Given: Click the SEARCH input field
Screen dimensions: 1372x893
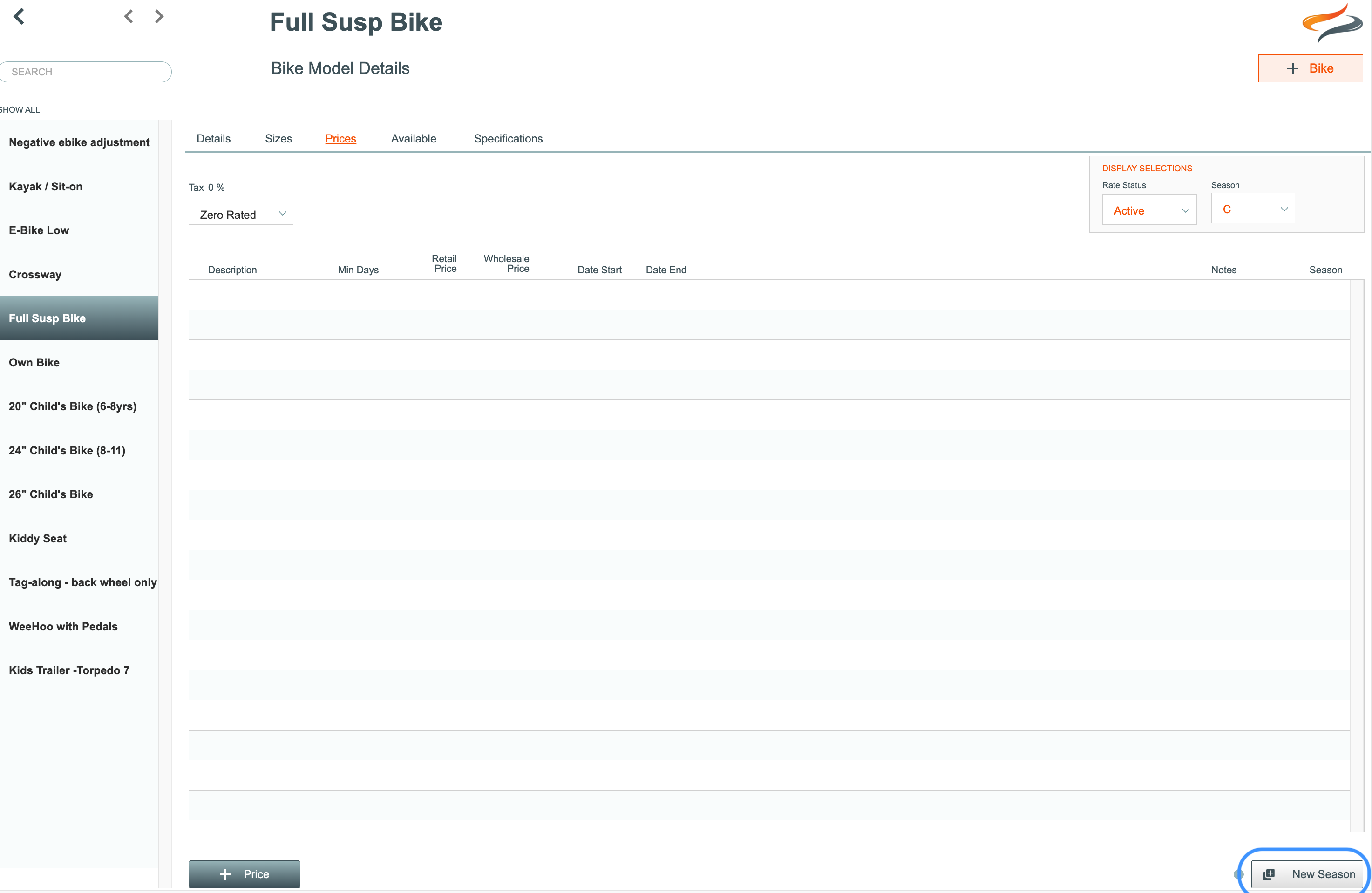Looking at the screenshot, I should pyautogui.click(x=85, y=72).
